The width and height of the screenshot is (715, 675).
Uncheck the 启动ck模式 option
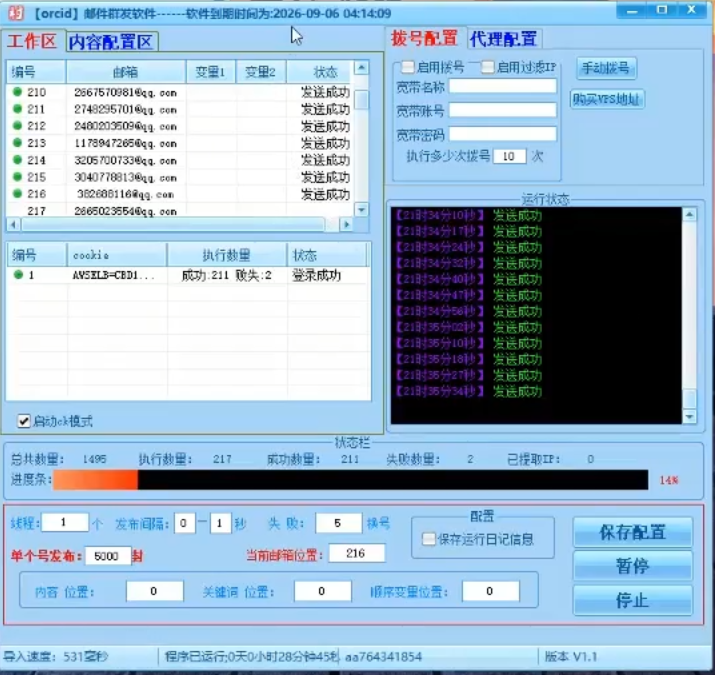[x=24, y=421]
